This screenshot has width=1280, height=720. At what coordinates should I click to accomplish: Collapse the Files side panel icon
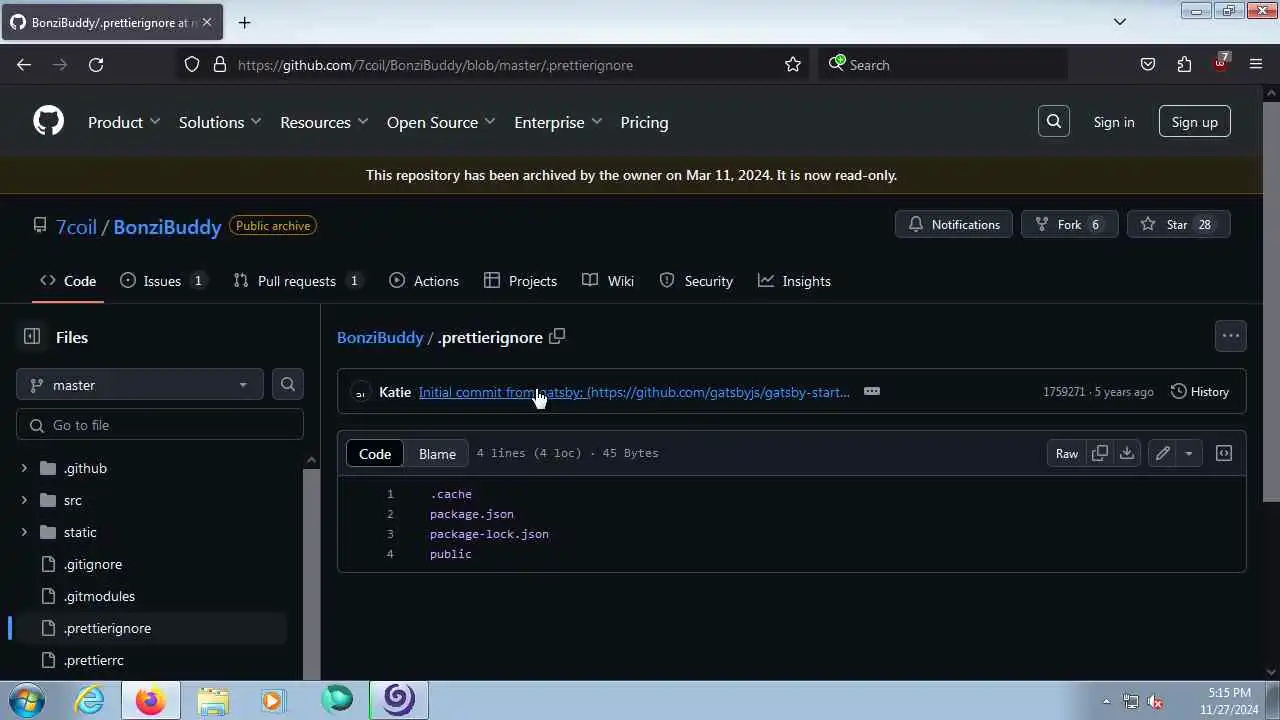32,337
